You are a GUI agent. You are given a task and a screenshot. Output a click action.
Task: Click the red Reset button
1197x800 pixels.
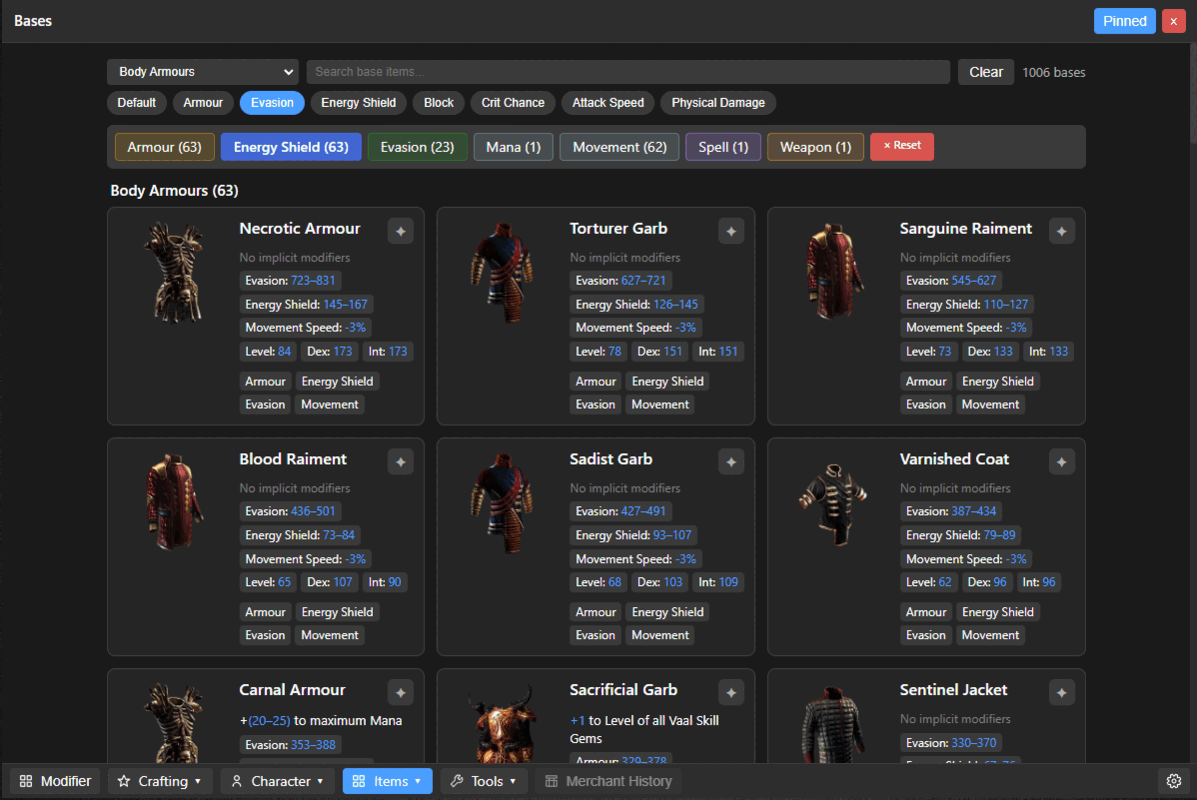(x=902, y=146)
